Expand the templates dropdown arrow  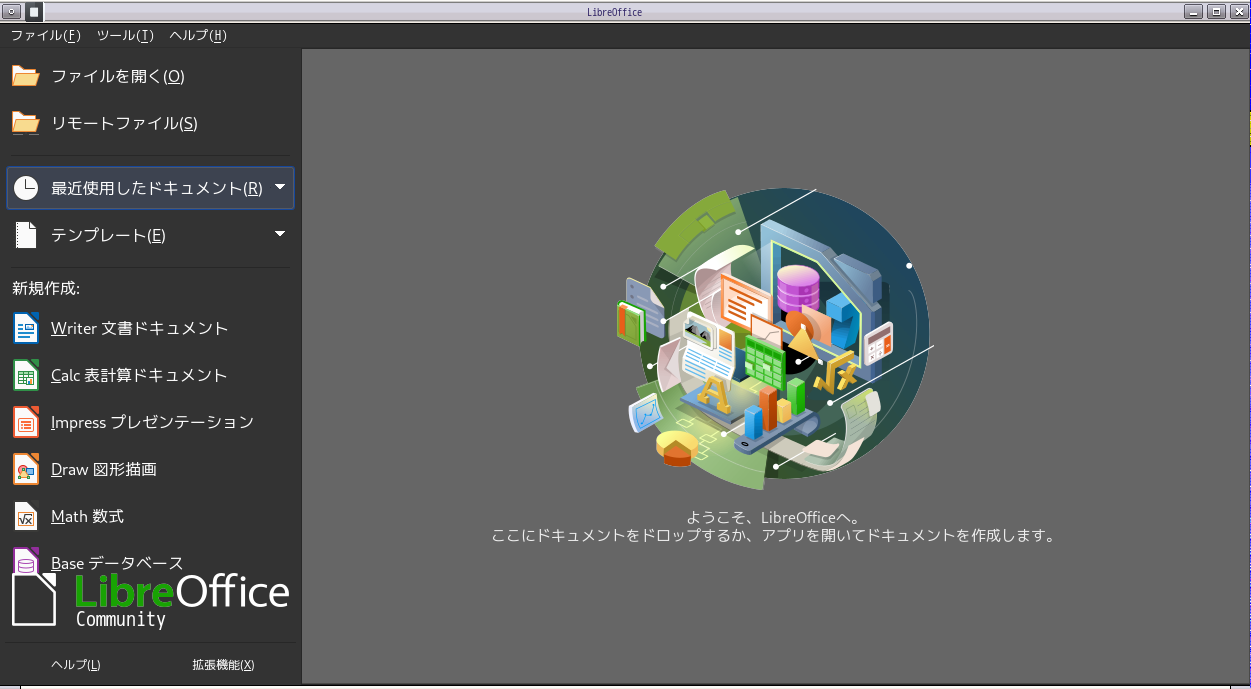coord(280,234)
